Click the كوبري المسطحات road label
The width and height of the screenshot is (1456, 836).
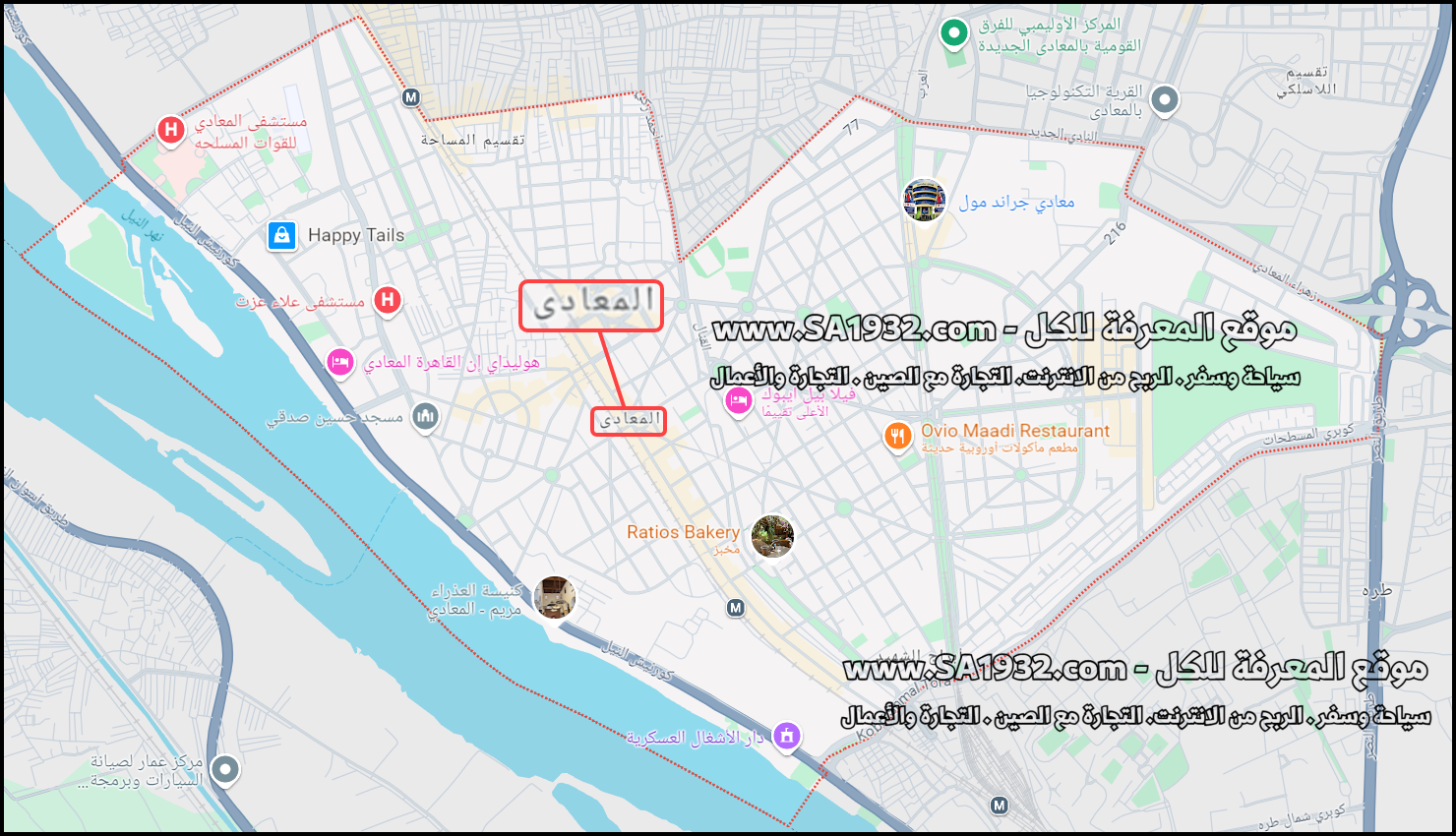pyautogui.click(x=1308, y=434)
